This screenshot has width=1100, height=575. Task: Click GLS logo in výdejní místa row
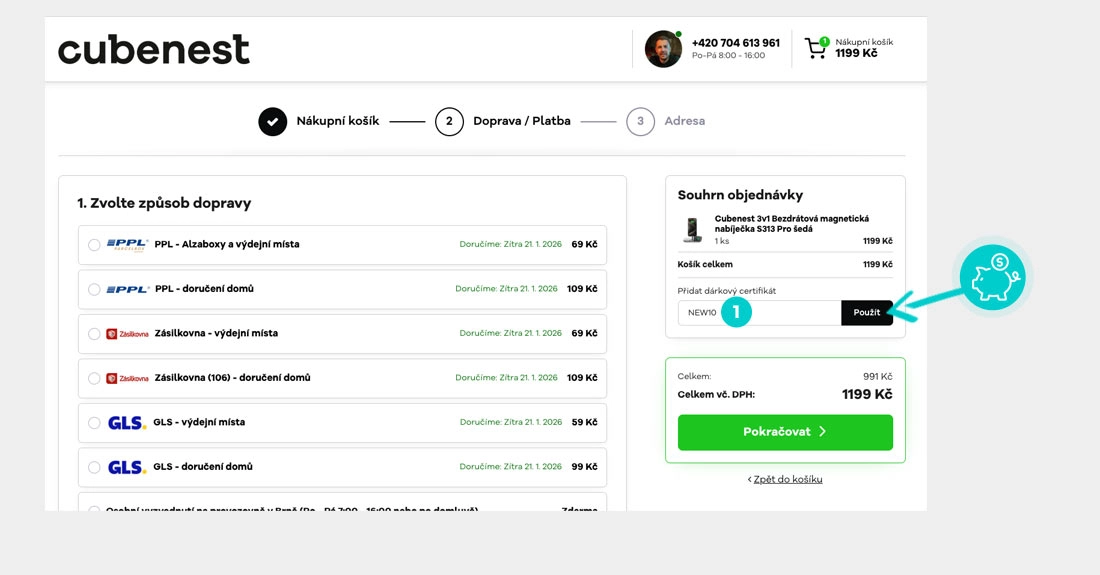[x=127, y=423]
